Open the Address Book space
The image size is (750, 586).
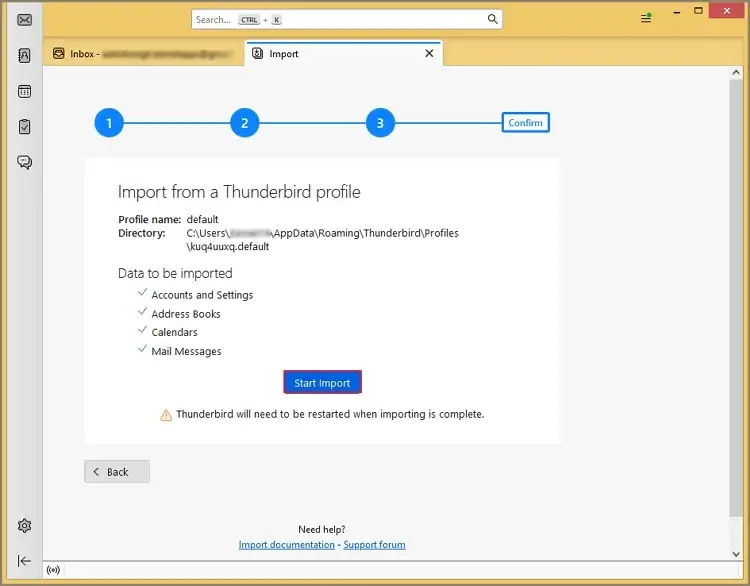click(x=24, y=55)
